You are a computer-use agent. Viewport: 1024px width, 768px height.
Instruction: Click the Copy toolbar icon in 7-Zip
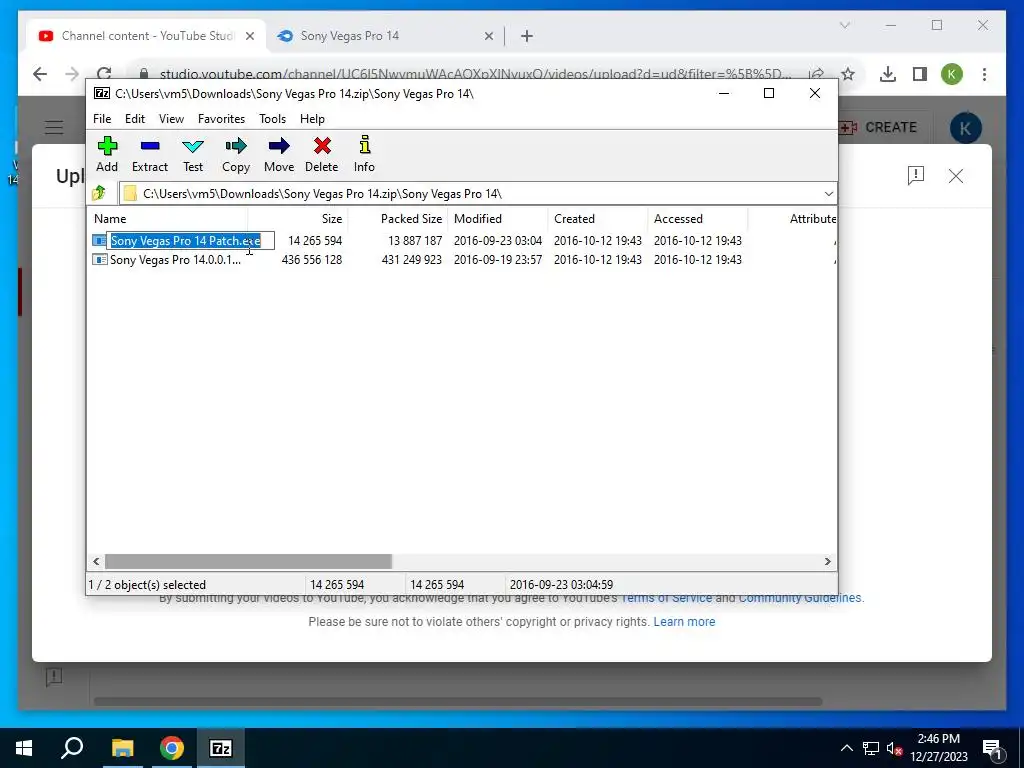236,146
